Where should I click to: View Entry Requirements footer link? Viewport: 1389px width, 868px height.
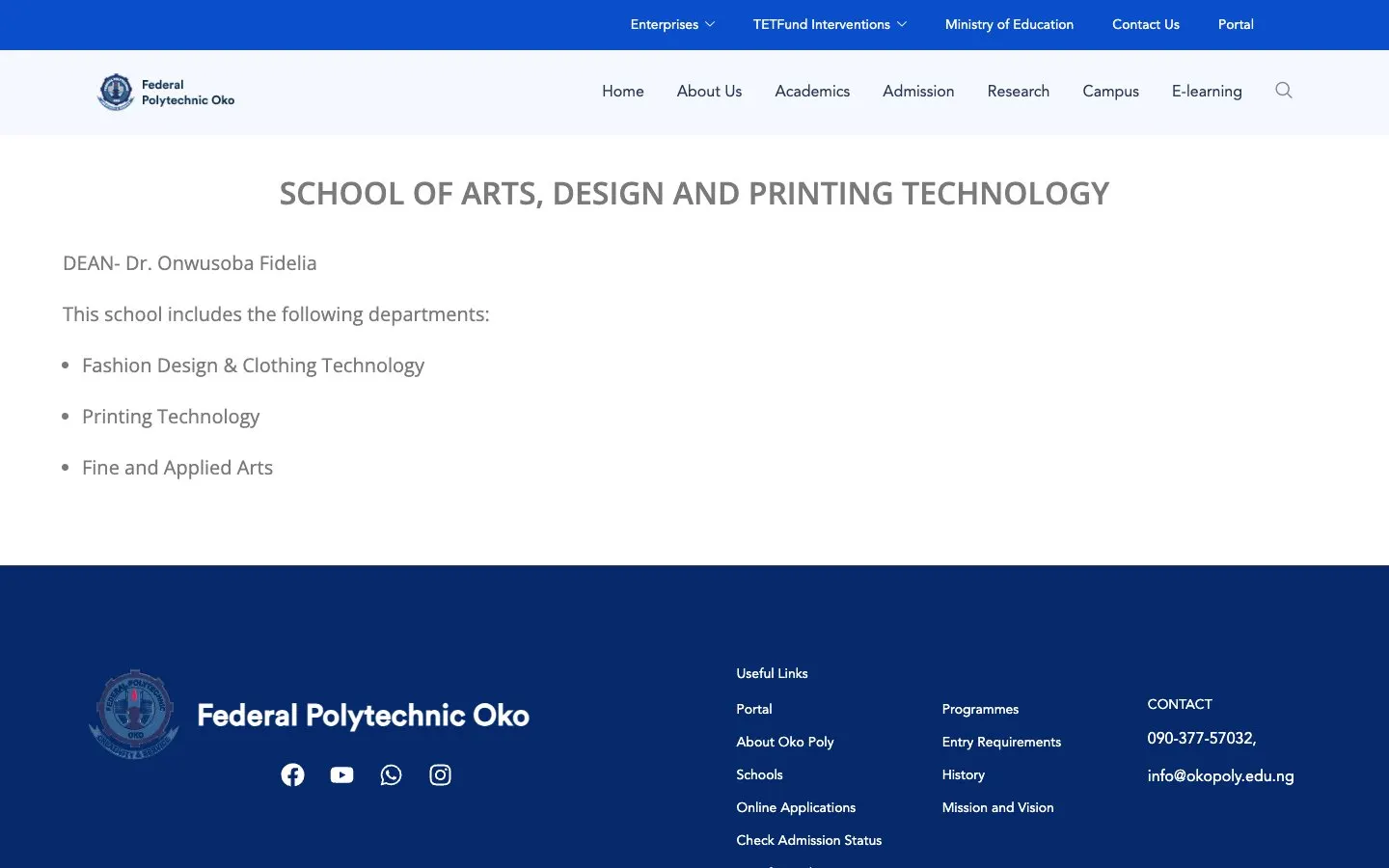click(x=1001, y=742)
